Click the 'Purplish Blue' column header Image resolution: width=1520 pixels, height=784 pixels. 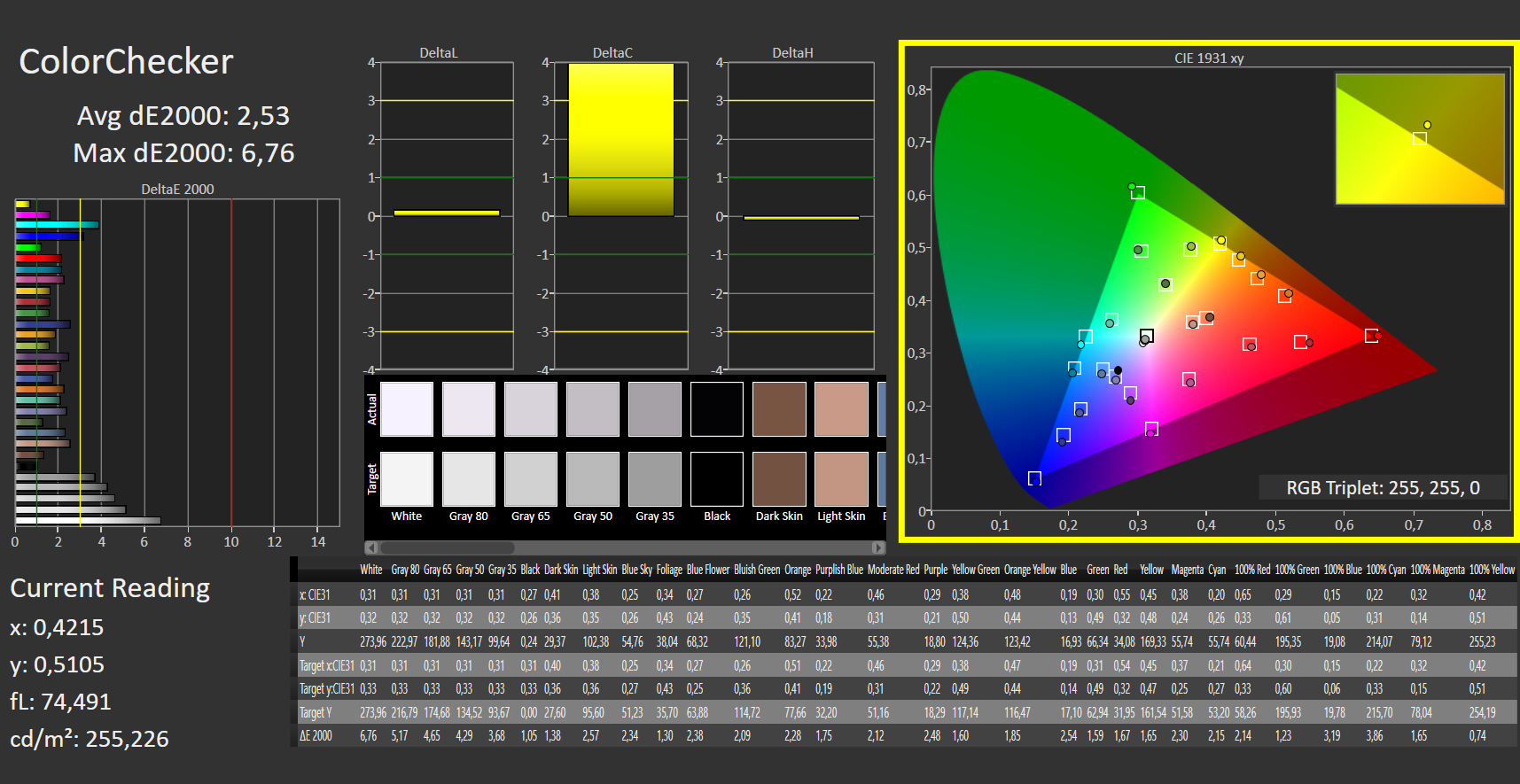point(839,570)
